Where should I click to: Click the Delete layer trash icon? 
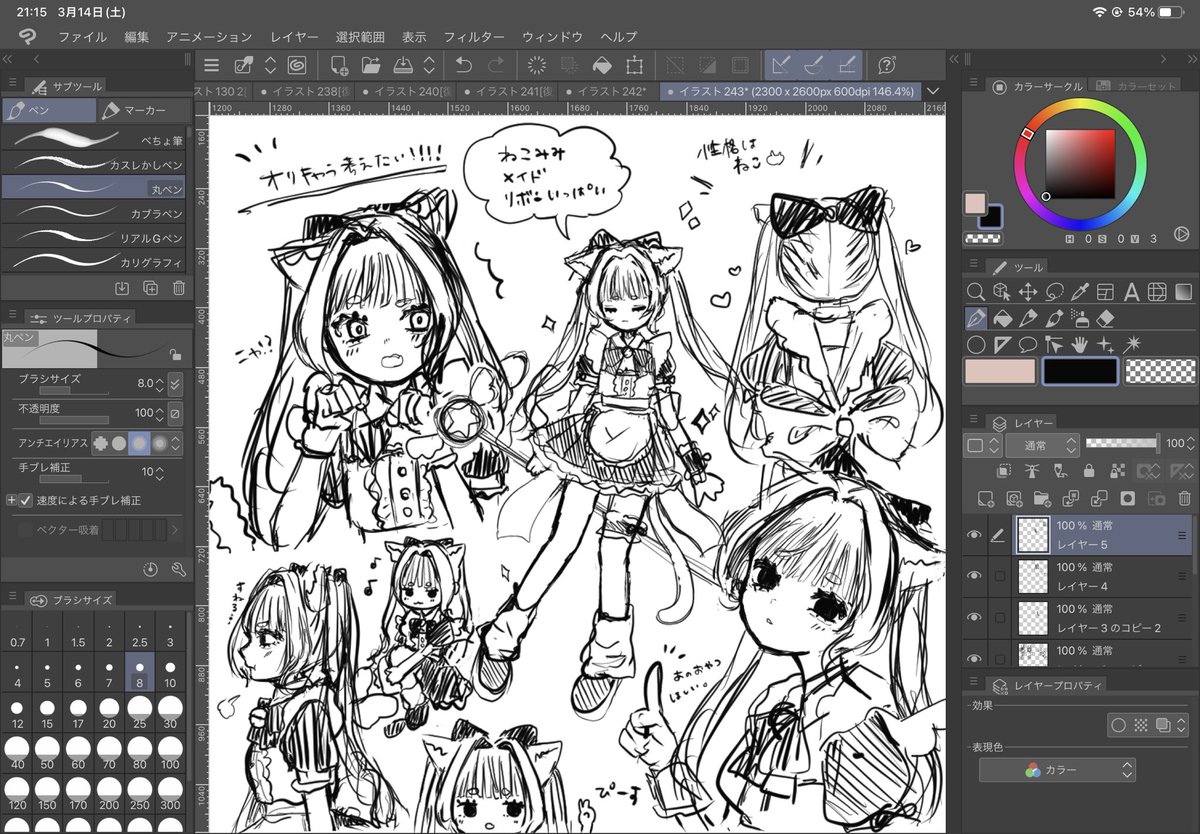(x=1185, y=498)
